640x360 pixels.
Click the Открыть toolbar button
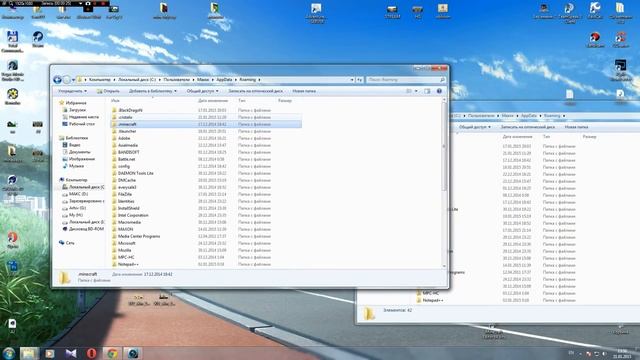point(108,91)
